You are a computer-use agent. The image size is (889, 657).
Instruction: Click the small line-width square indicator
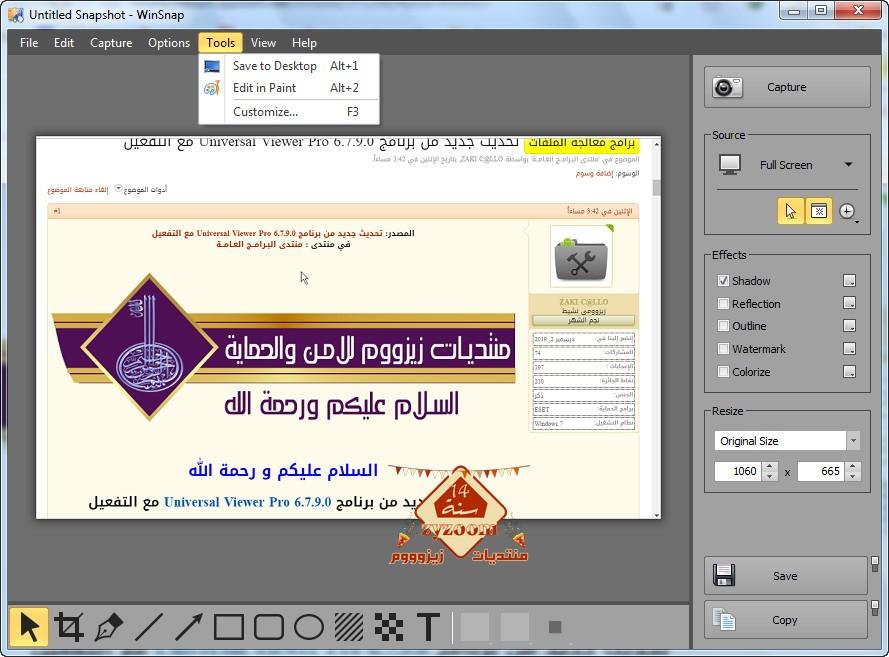click(555, 627)
